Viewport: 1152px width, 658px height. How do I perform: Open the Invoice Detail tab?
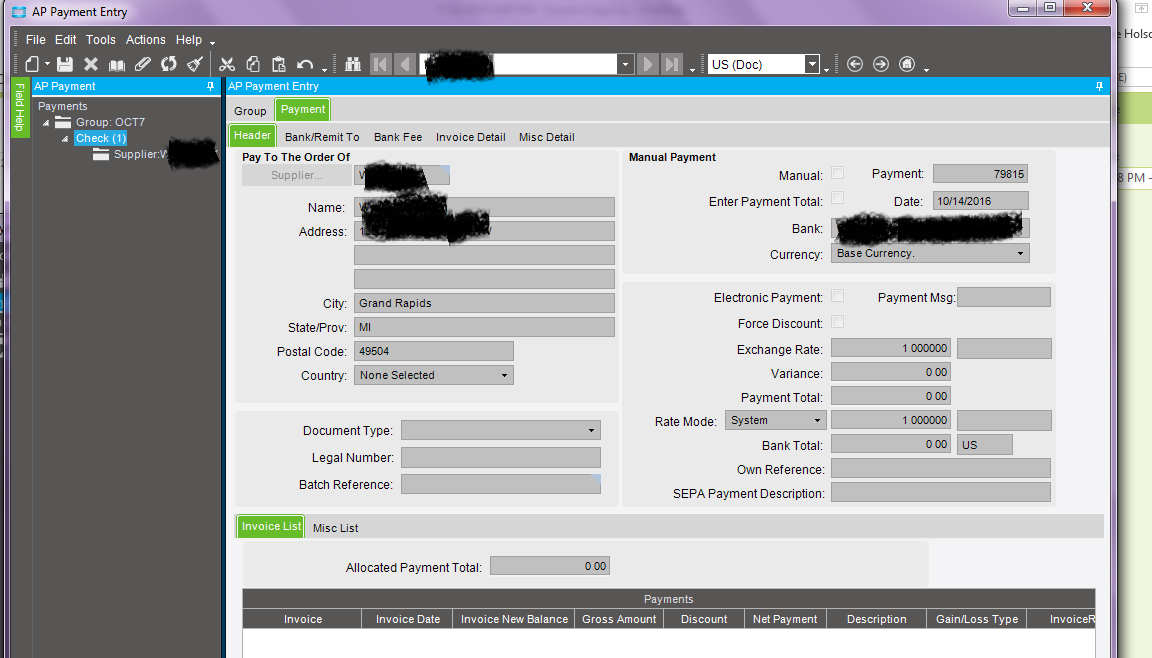point(470,137)
